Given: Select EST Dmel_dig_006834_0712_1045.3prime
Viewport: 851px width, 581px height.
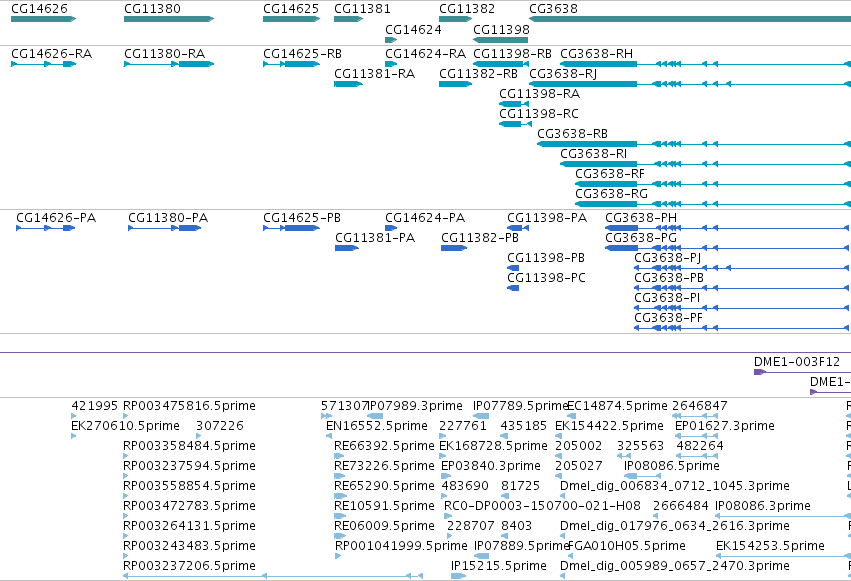Looking at the screenshot, I should tap(562, 496).
